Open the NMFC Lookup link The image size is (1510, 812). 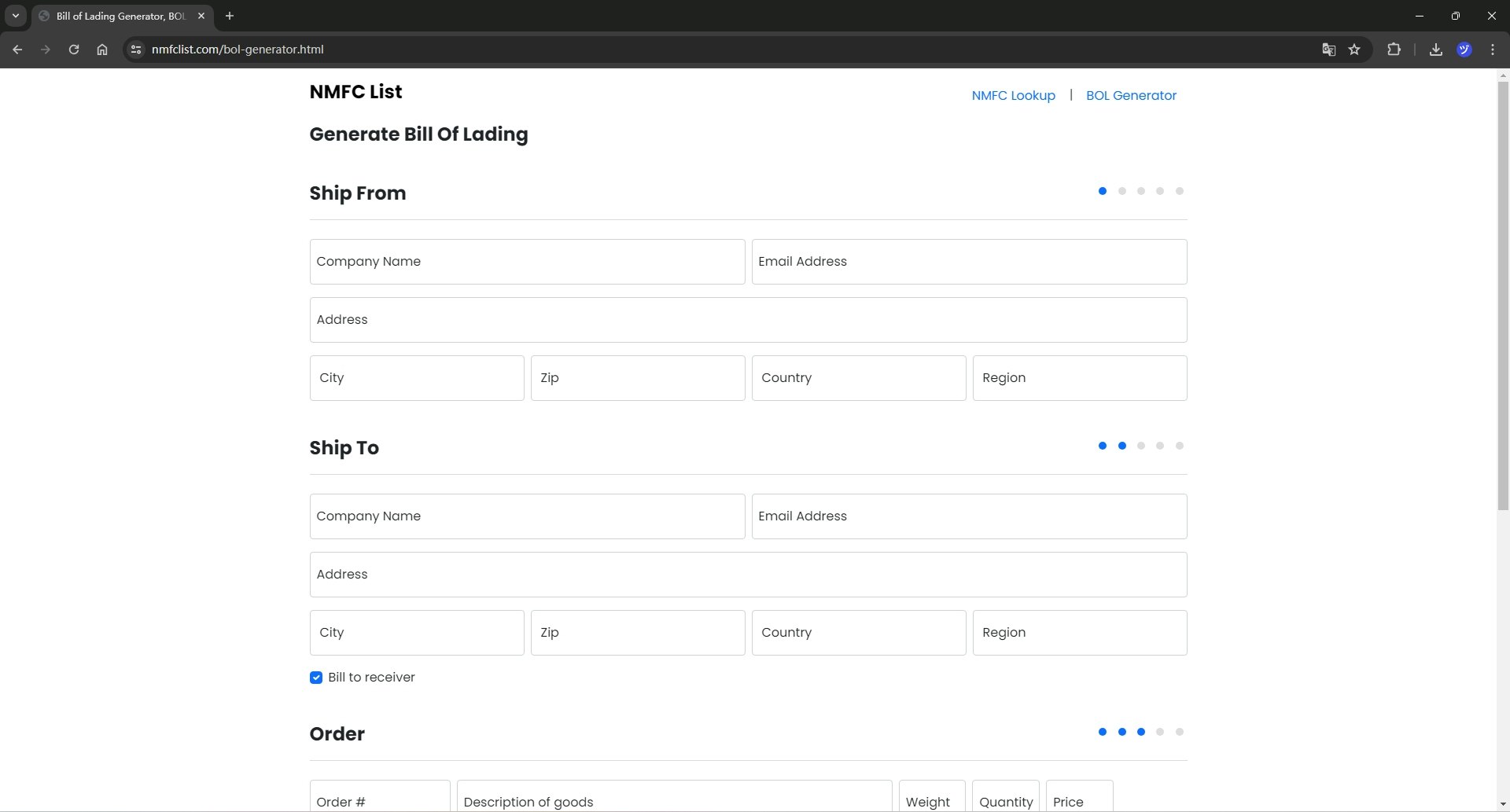click(1013, 95)
